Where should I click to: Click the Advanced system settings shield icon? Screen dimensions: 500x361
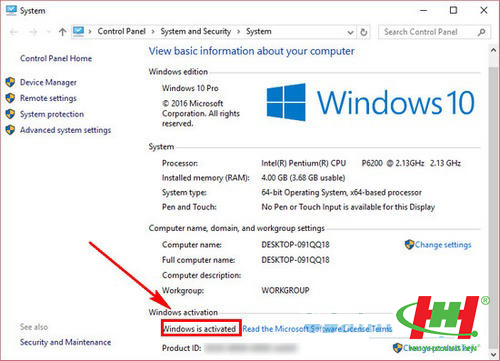tap(10, 130)
